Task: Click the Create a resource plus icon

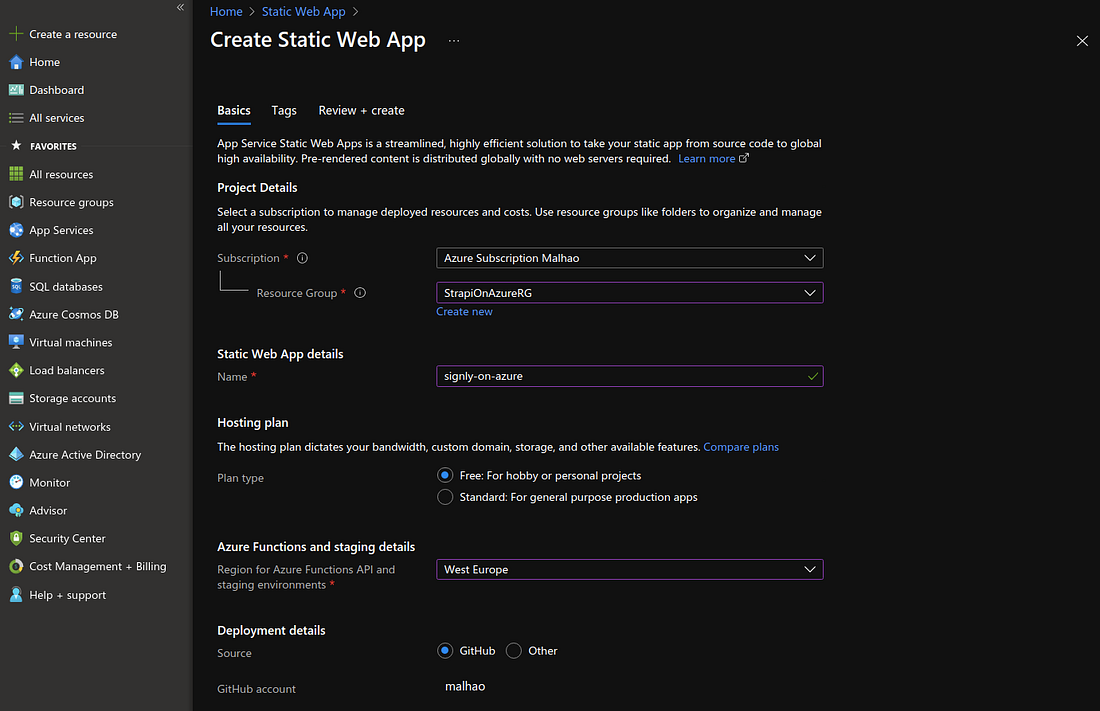Action: point(15,34)
